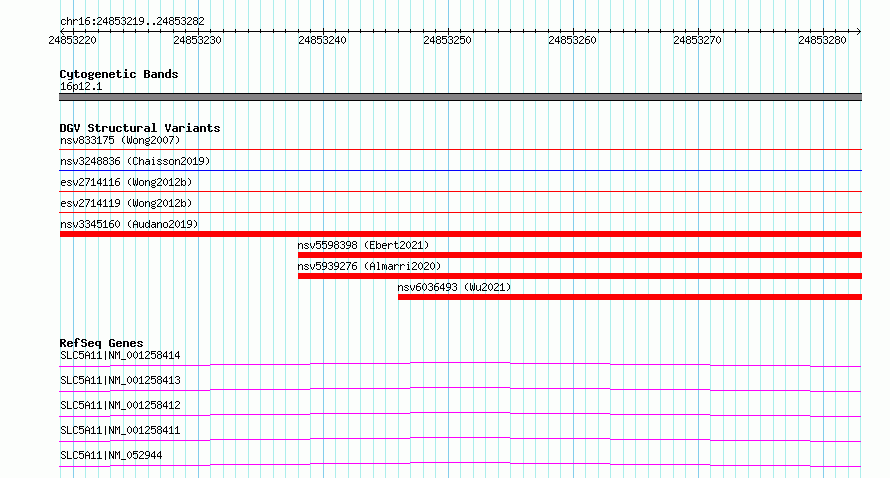Click the red bar of nsv5939276
This screenshot has height=478, width=890.
point(580,276)
